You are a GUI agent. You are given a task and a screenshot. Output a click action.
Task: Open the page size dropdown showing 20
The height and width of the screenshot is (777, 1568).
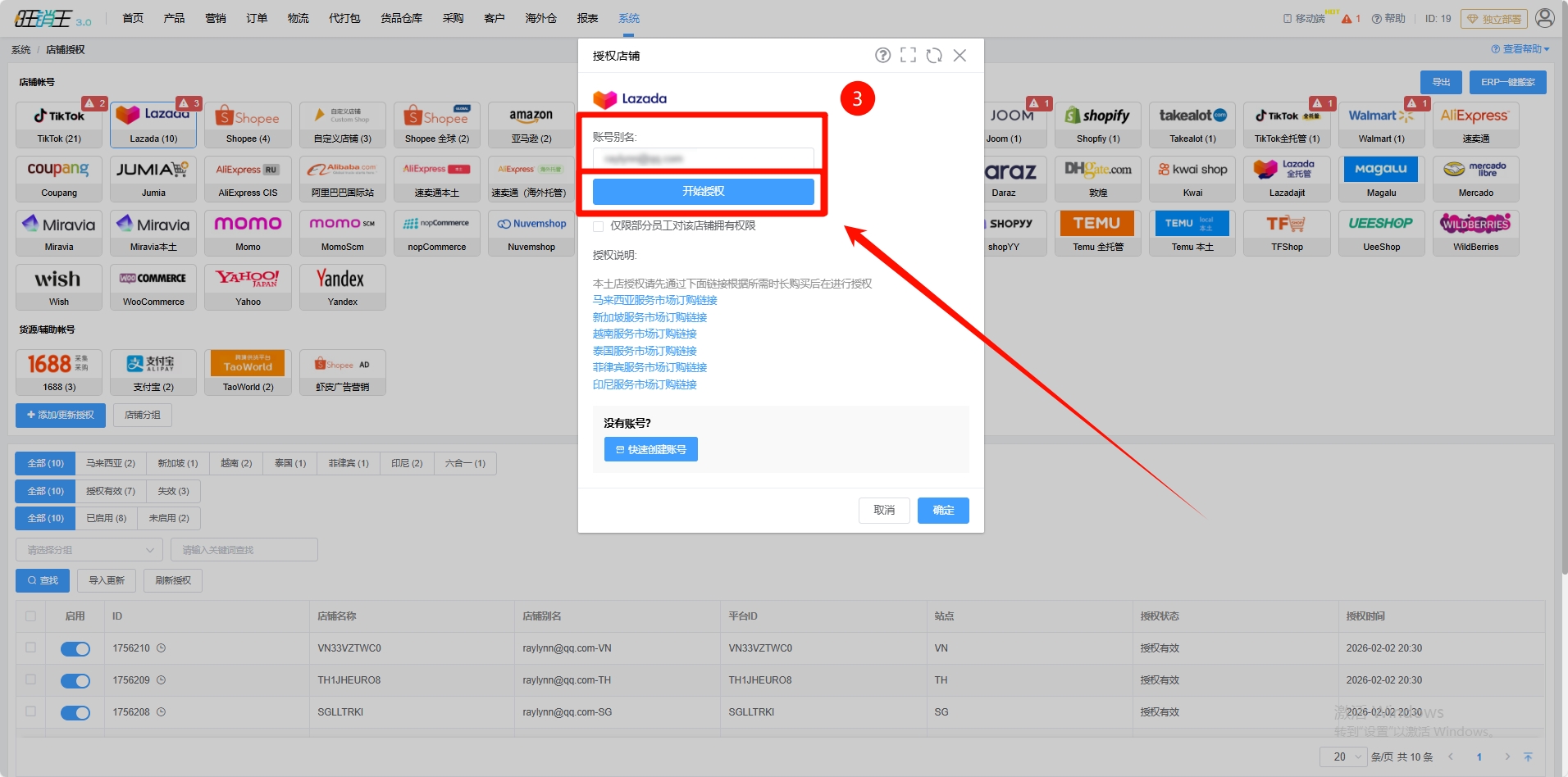[x=1342, y=757]
